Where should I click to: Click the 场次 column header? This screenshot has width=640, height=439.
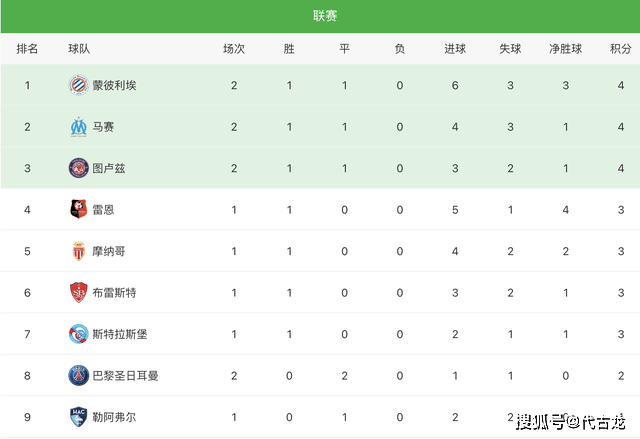234,49
